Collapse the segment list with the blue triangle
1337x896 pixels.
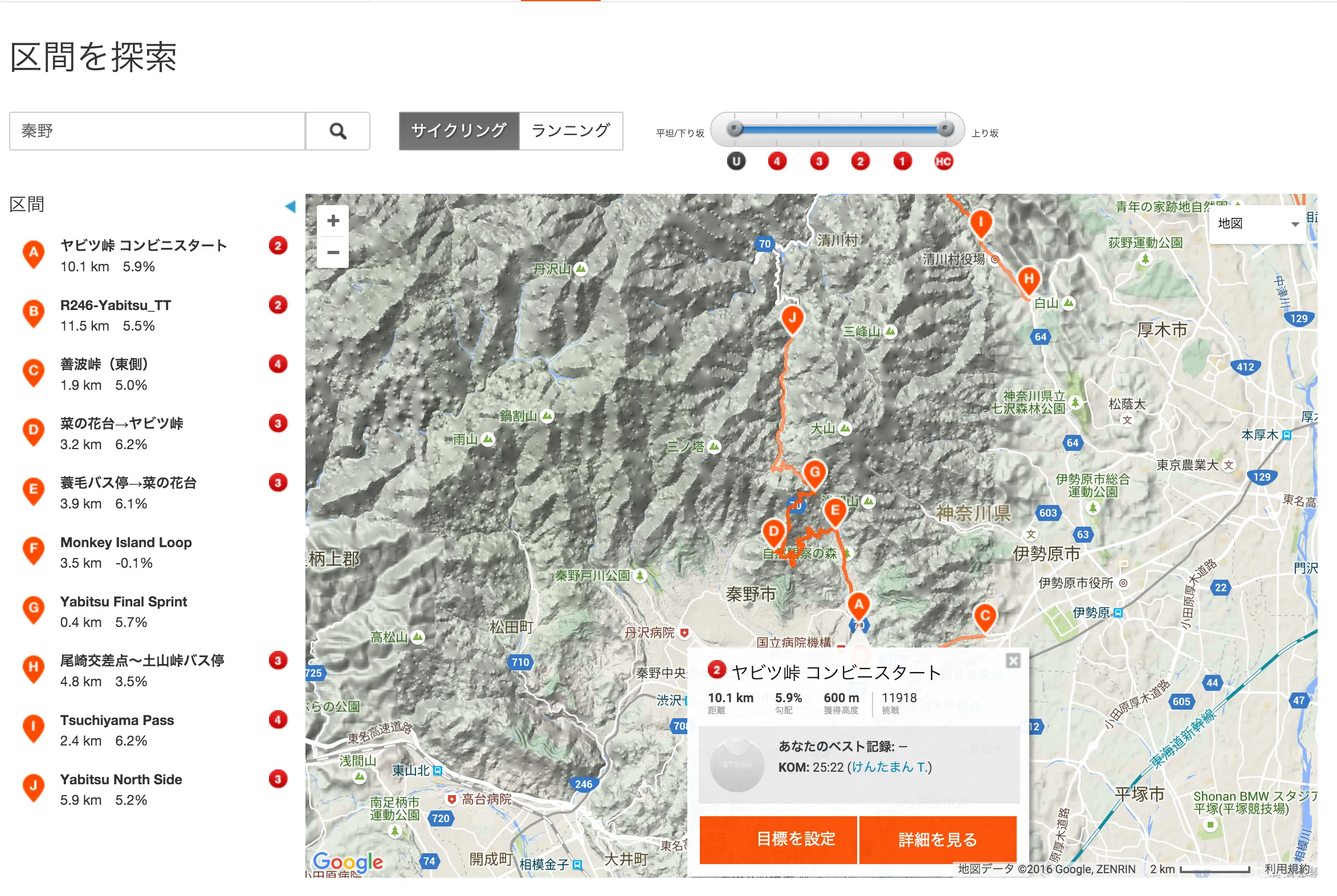click(291, 207)
